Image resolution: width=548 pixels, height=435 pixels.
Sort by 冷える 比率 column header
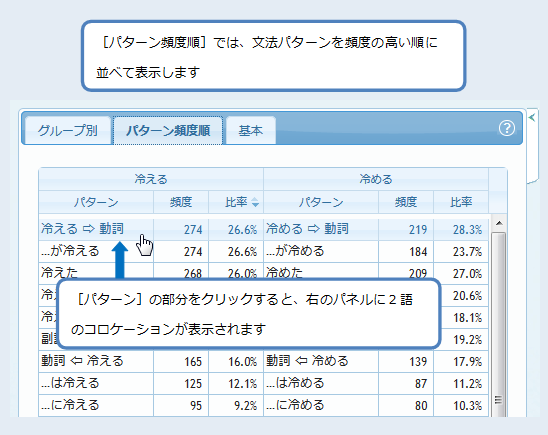tap(236, 202)
